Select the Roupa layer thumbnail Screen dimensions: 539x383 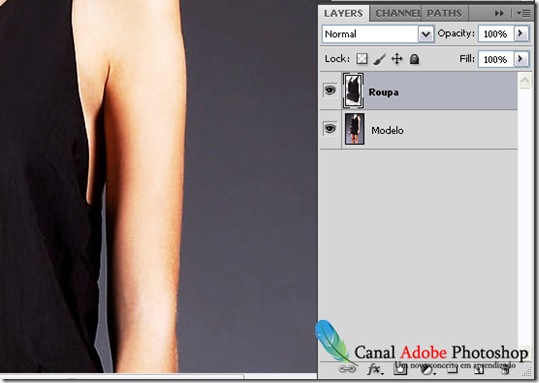tap(353, 91)
